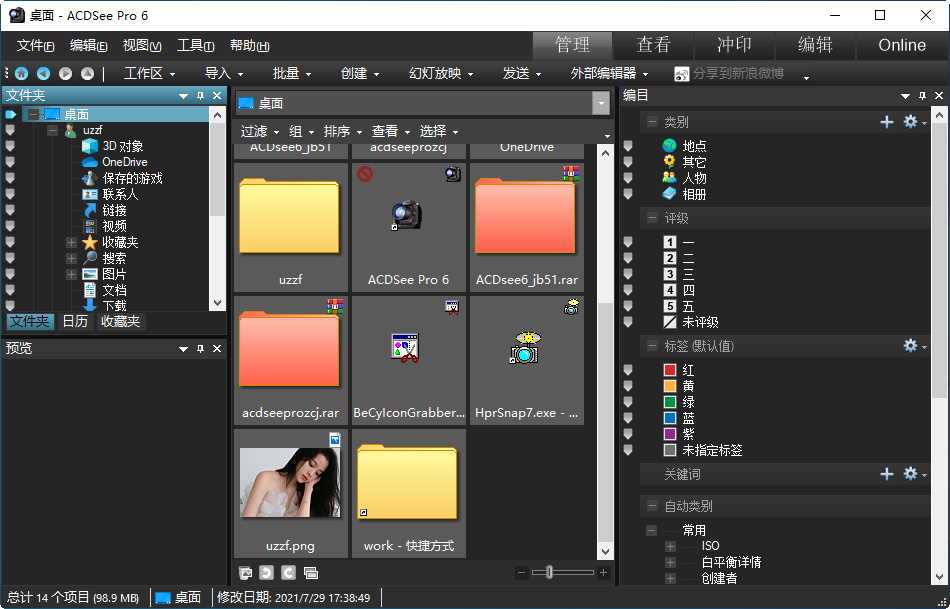950x609 pixels.
Task: Toggle the 人物 category marker
Action: tap(628, 178)
